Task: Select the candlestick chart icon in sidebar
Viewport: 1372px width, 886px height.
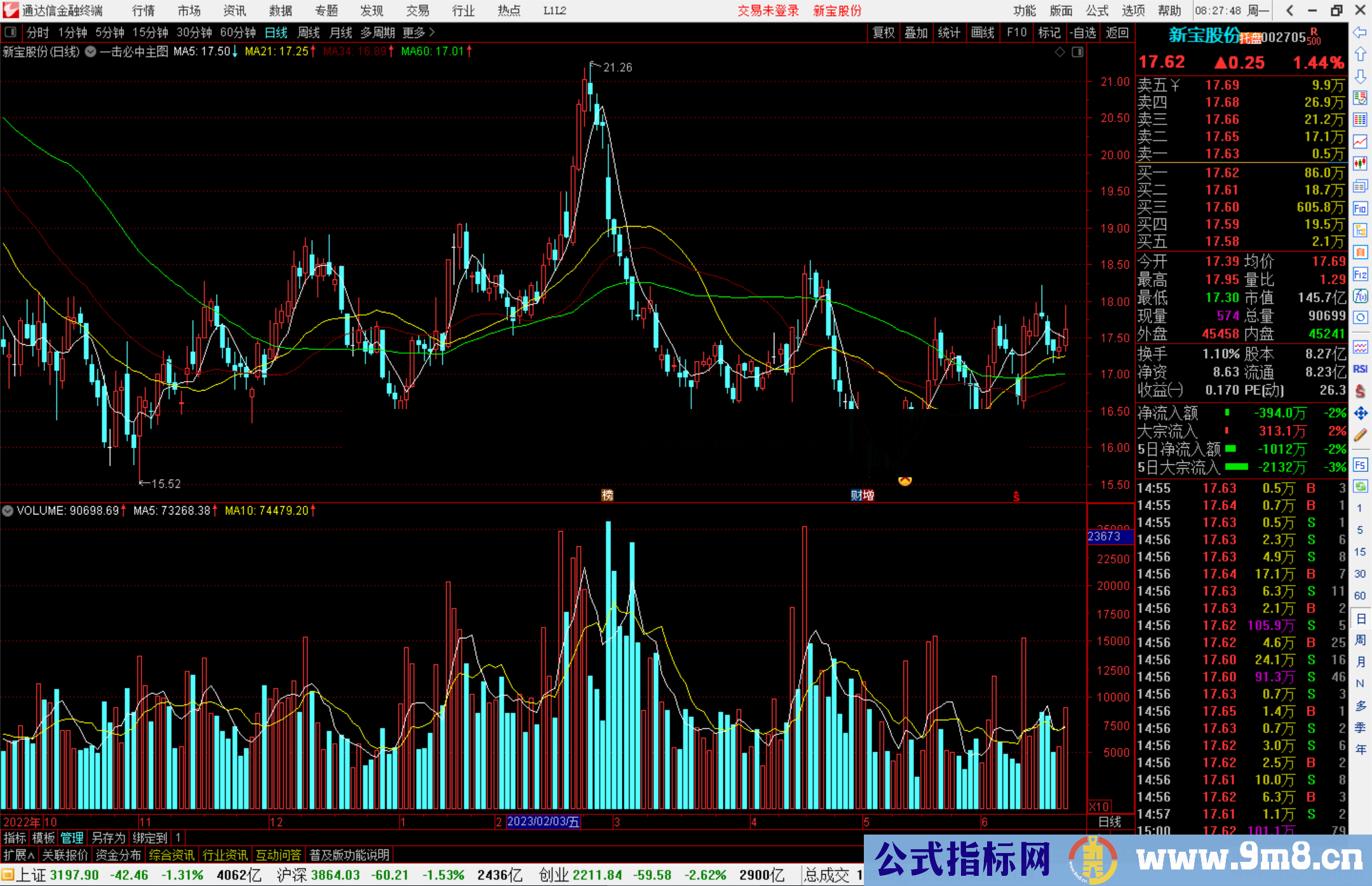Action: tap(1360, 164)
